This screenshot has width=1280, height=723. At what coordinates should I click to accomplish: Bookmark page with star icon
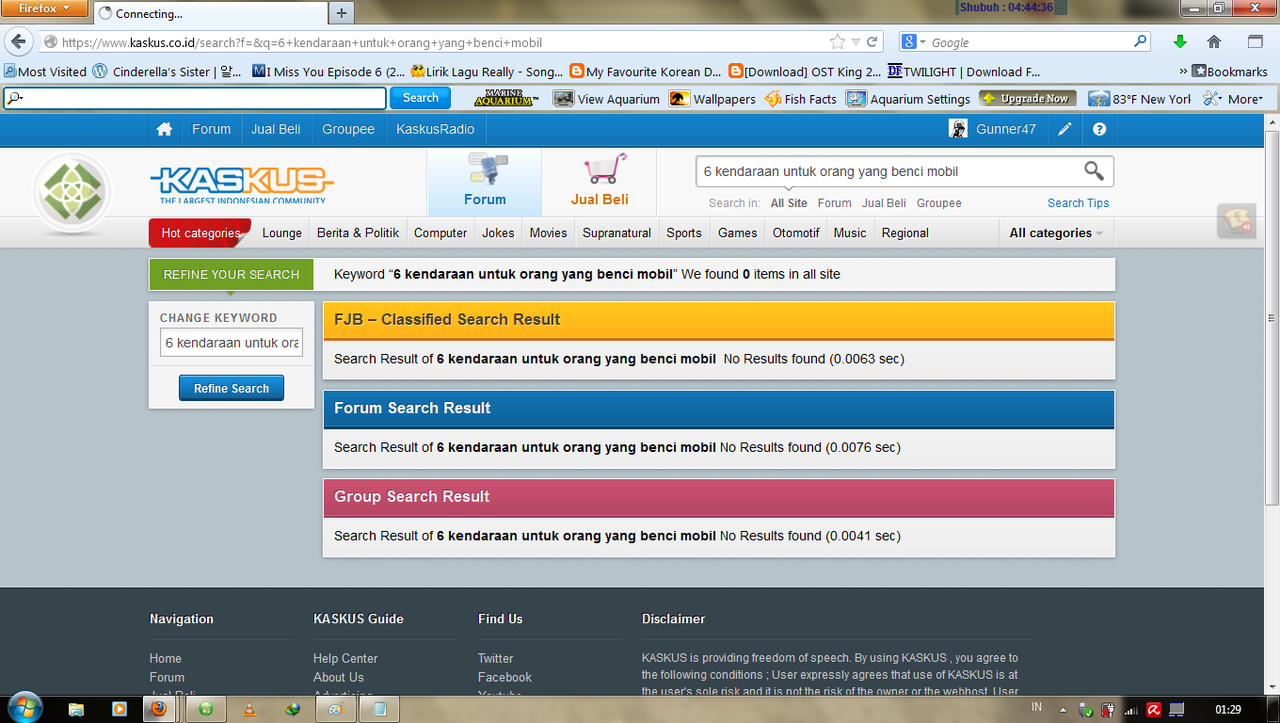[x=837, y=42]
